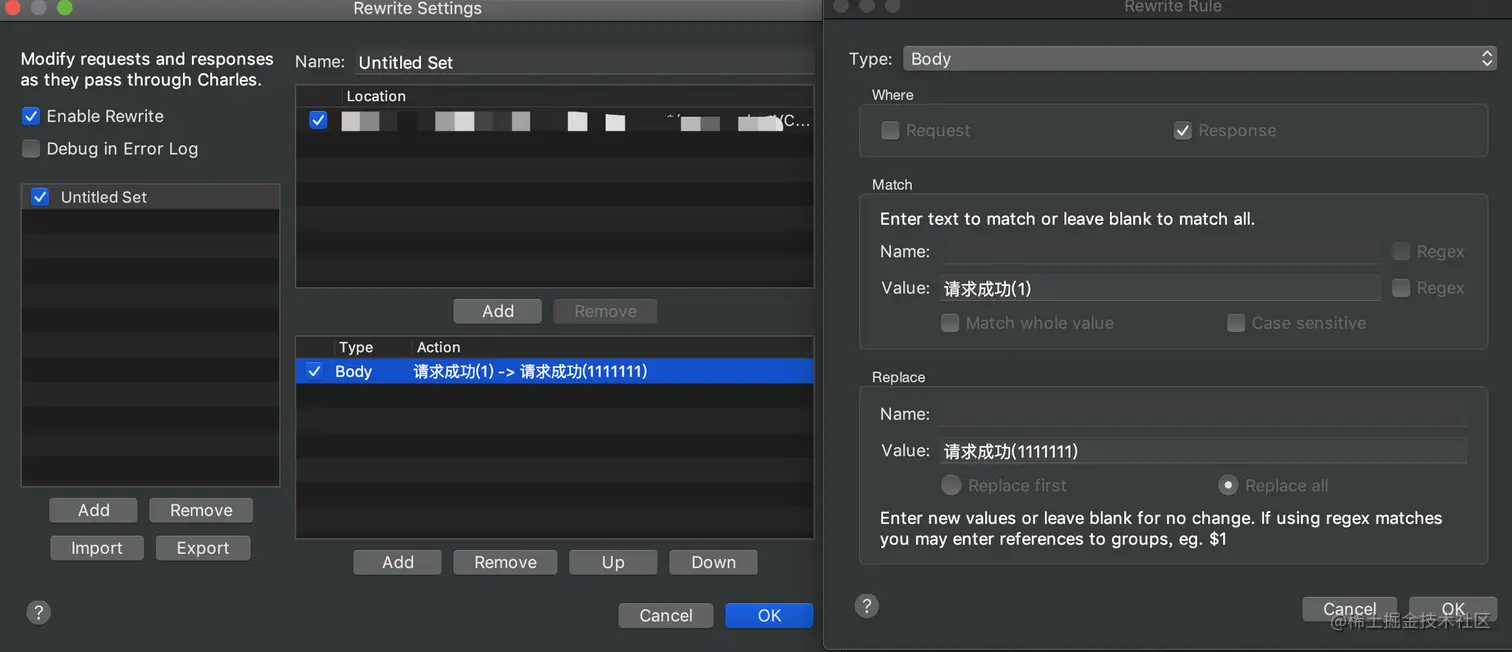Click Match Value field 请求成功(1)
The width and height of the screenshot is (1512, 652).
point(1160,288)
